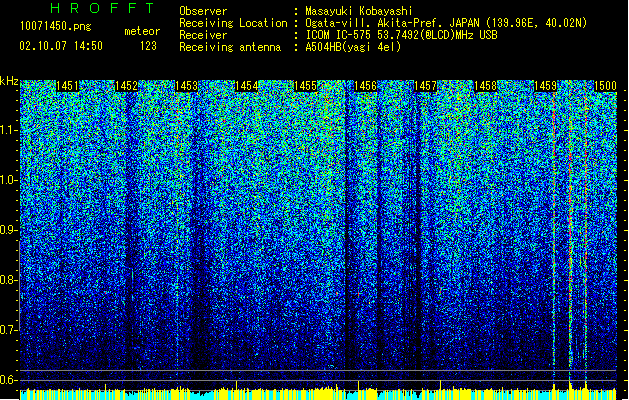The image size is (629, 400).
Task: Click the 0.9 frequency axis label
Action: point(8,230)
